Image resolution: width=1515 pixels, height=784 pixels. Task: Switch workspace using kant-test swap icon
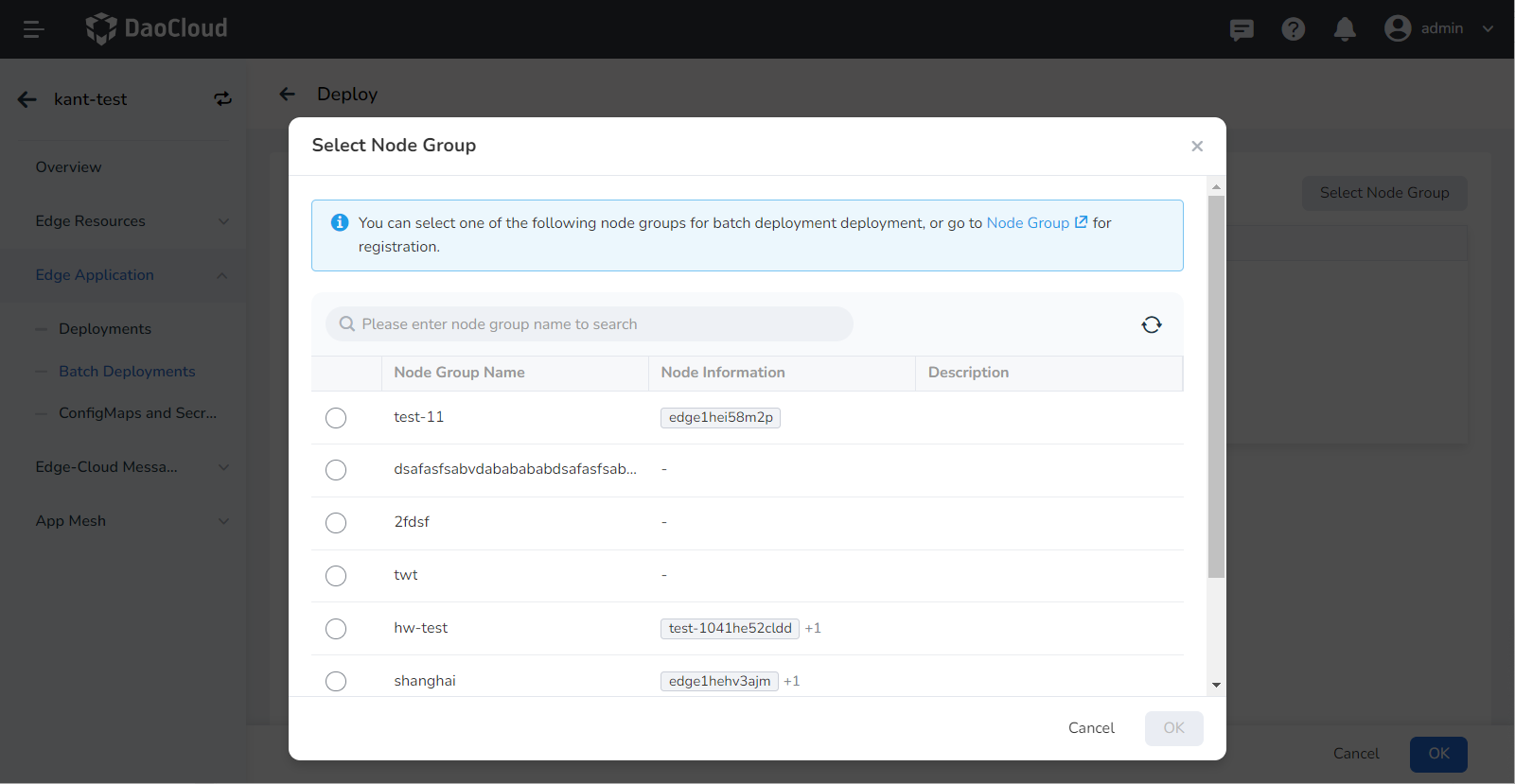coord(222,99)
